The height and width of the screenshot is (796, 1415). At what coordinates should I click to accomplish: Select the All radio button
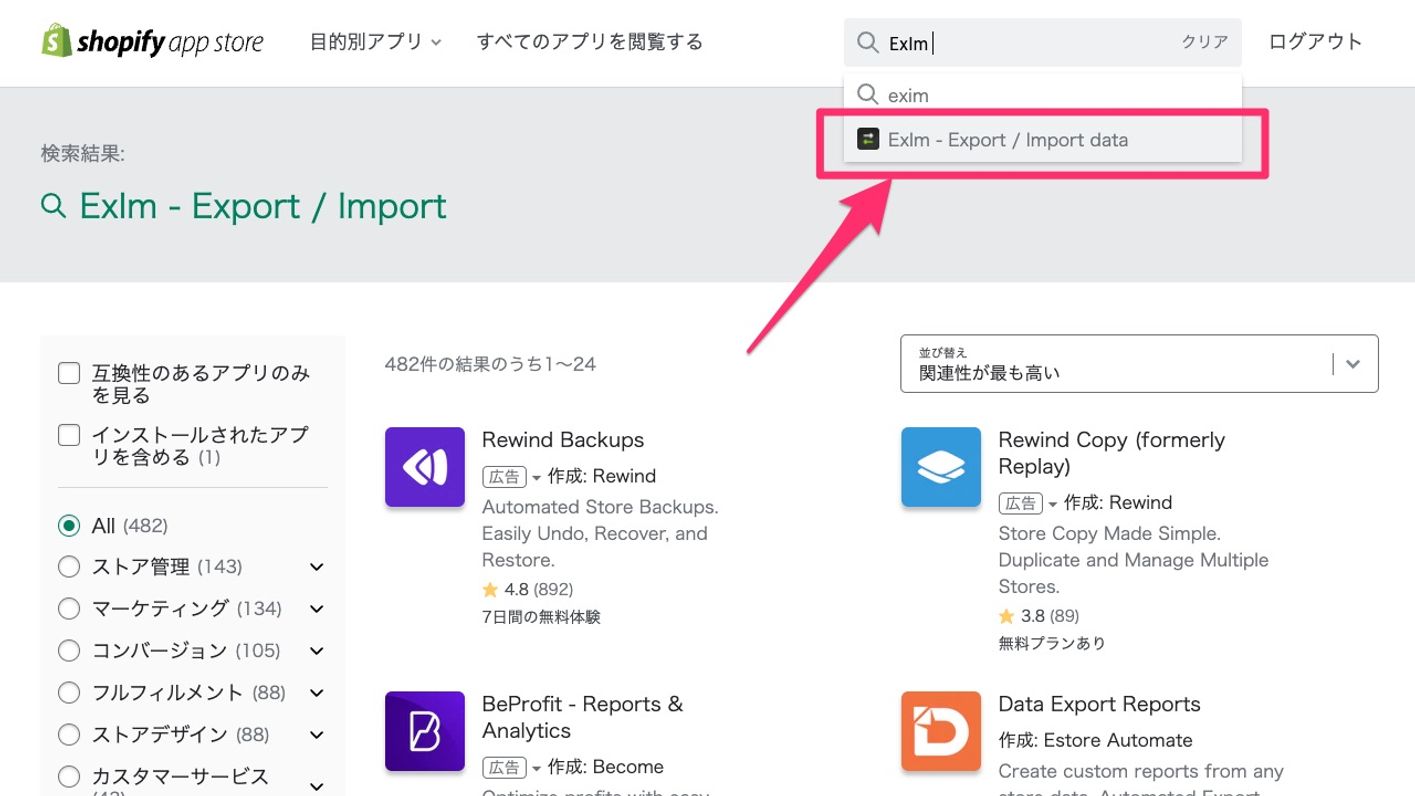coord(69,525)
